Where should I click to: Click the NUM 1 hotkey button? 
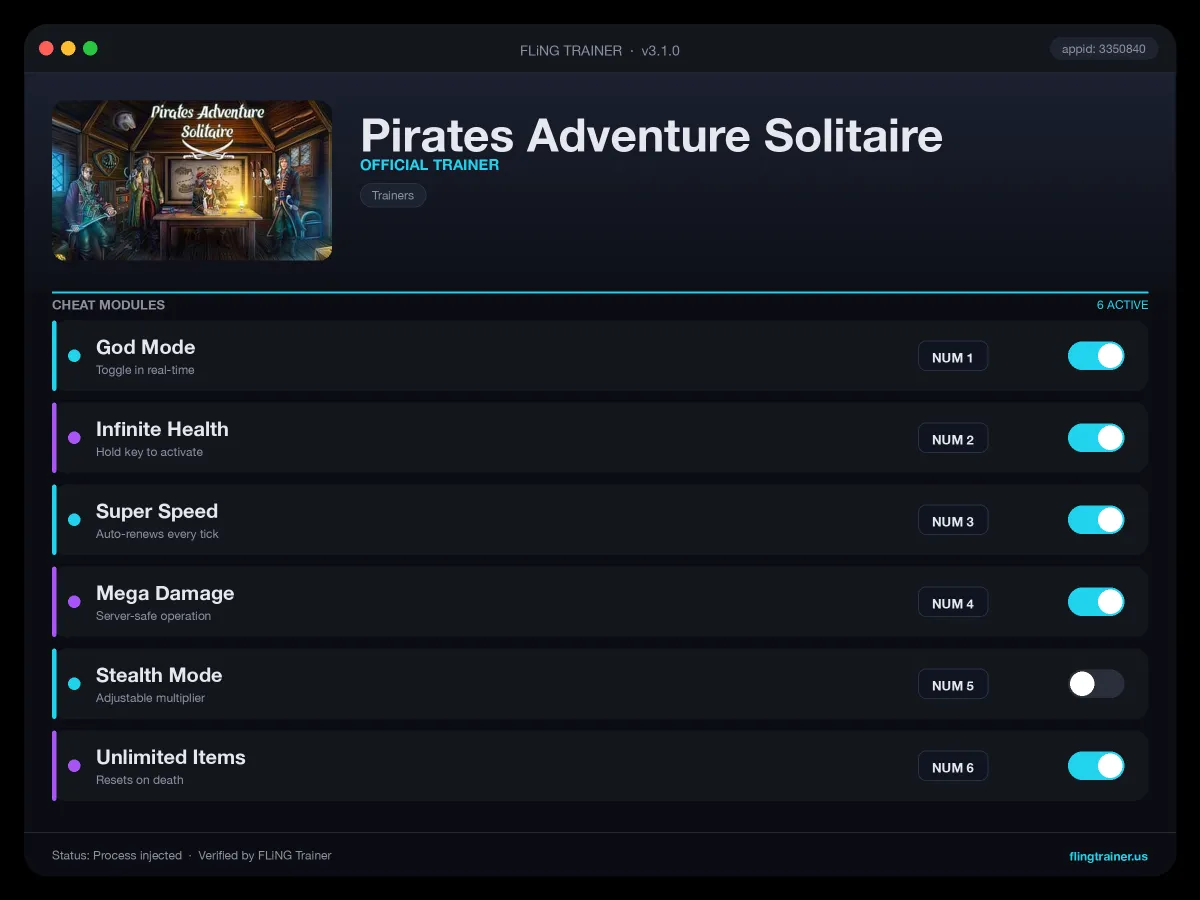[953, 357]
